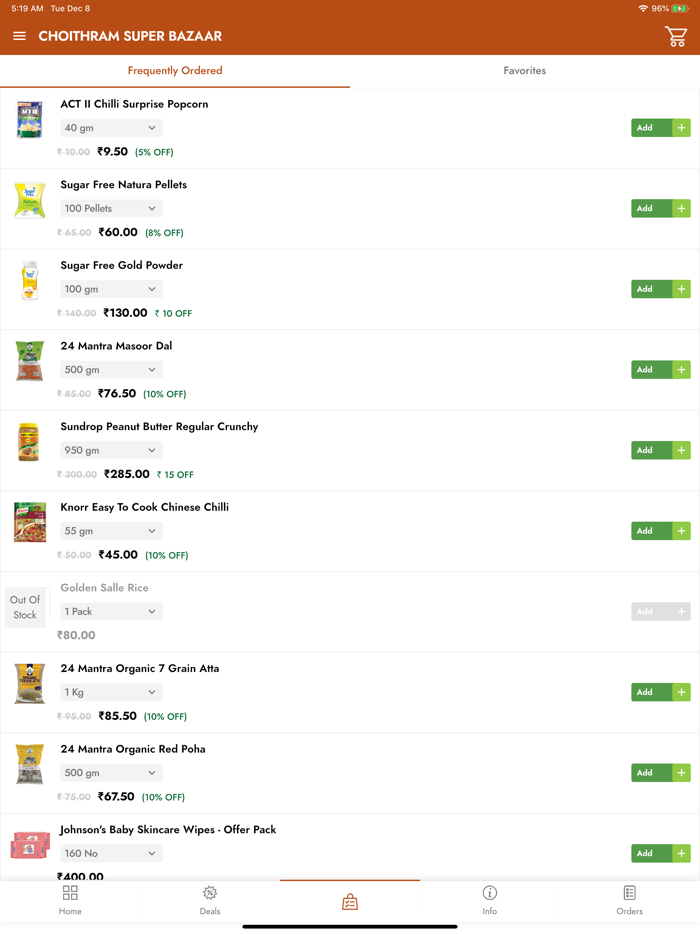Switch to the Favorites tab
The width and height of the screenshot is (700, 934).
point(524,71)
